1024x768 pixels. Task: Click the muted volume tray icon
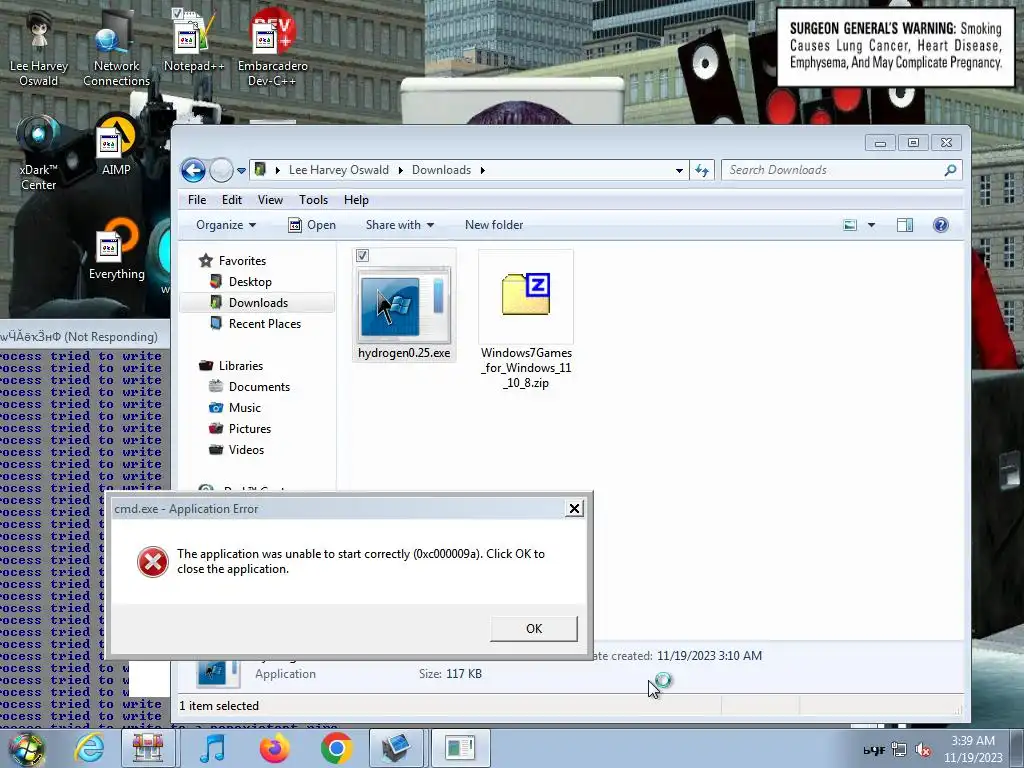pos(923,750)
